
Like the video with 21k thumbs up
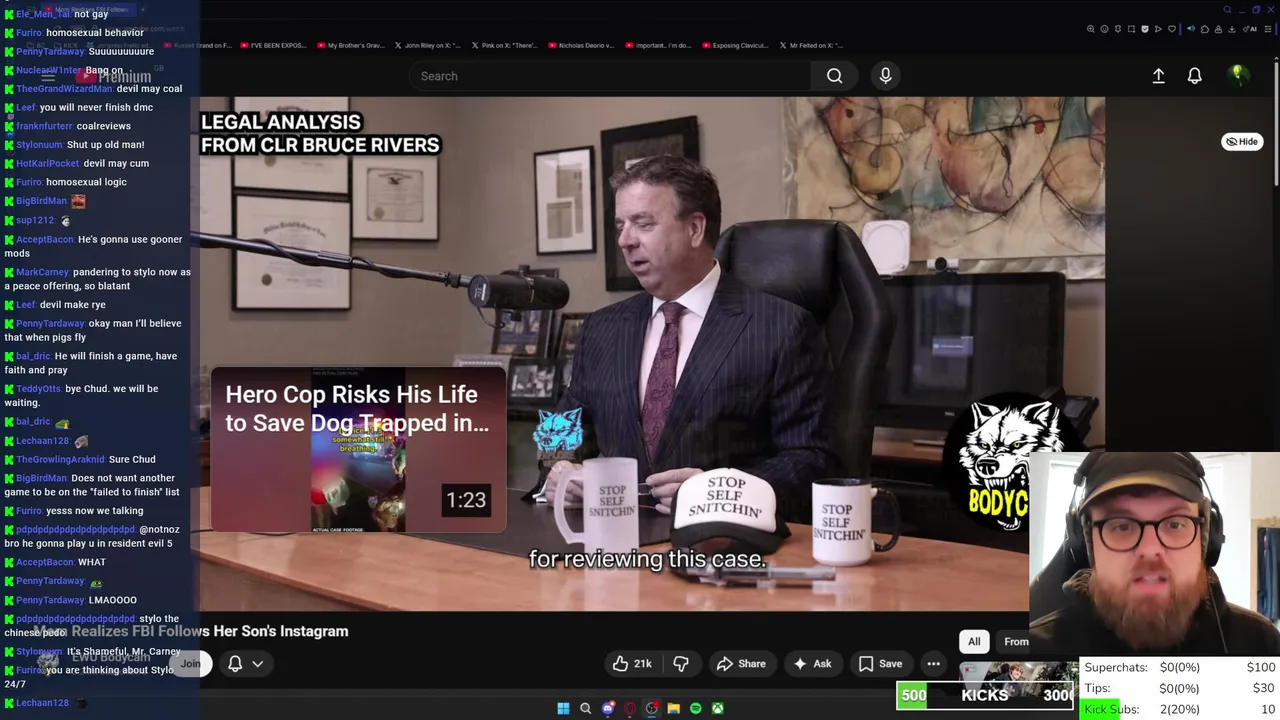[x=632, y=664]
